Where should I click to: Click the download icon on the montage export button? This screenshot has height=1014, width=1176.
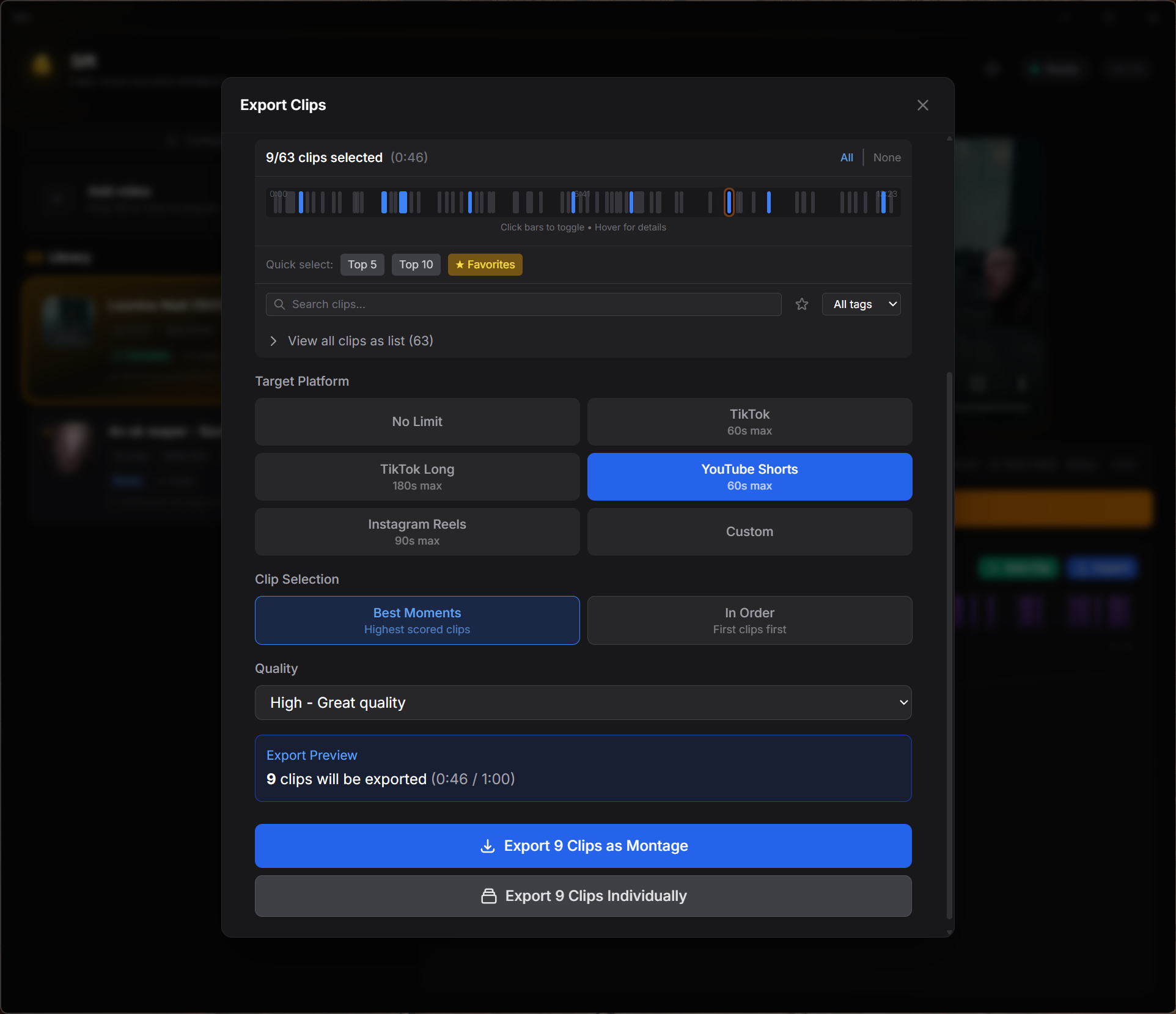(487, 846)
